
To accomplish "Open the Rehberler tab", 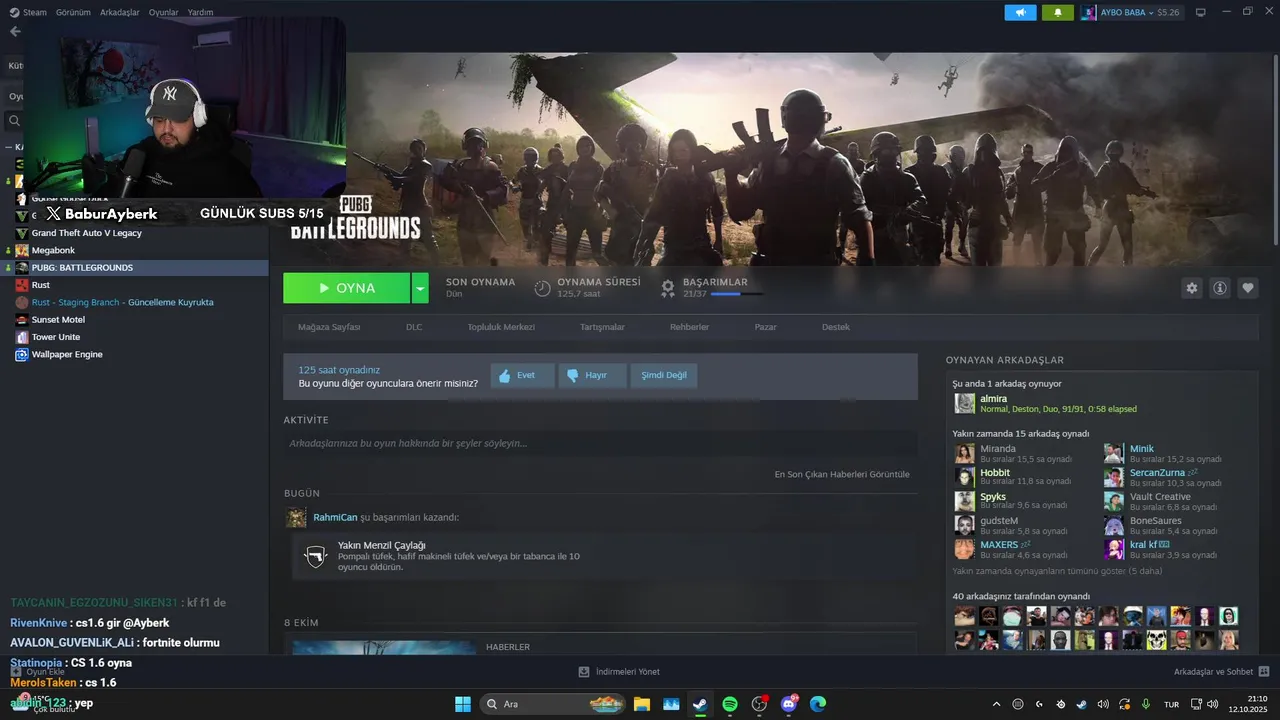I will tap(689, 327).
